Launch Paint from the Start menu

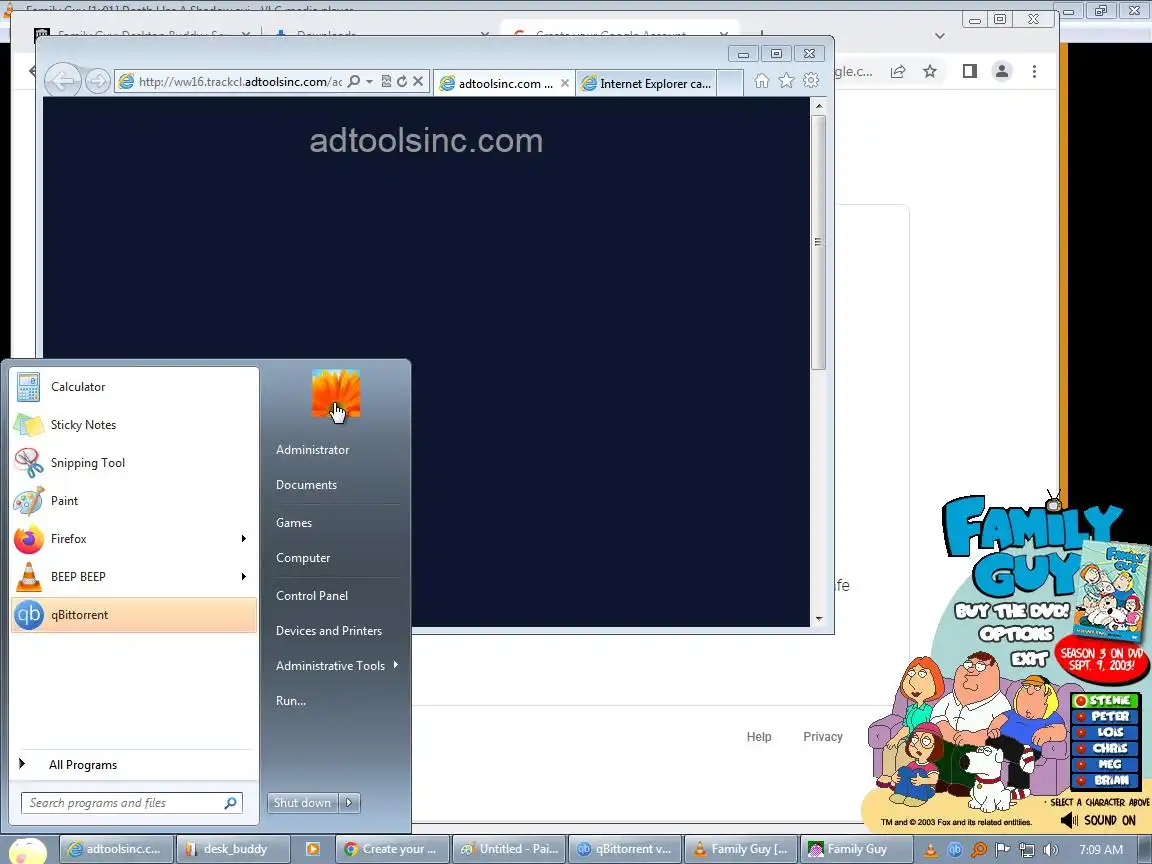coord(134,501)
